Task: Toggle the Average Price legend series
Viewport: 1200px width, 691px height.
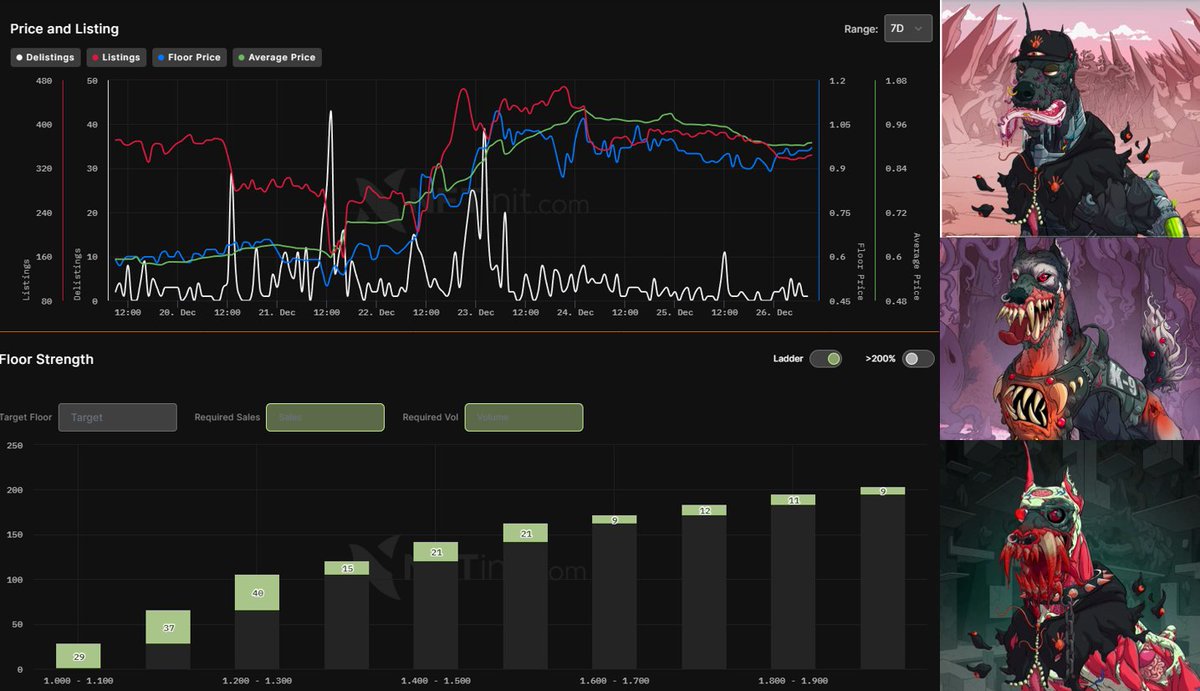Action: pos(277,57)
